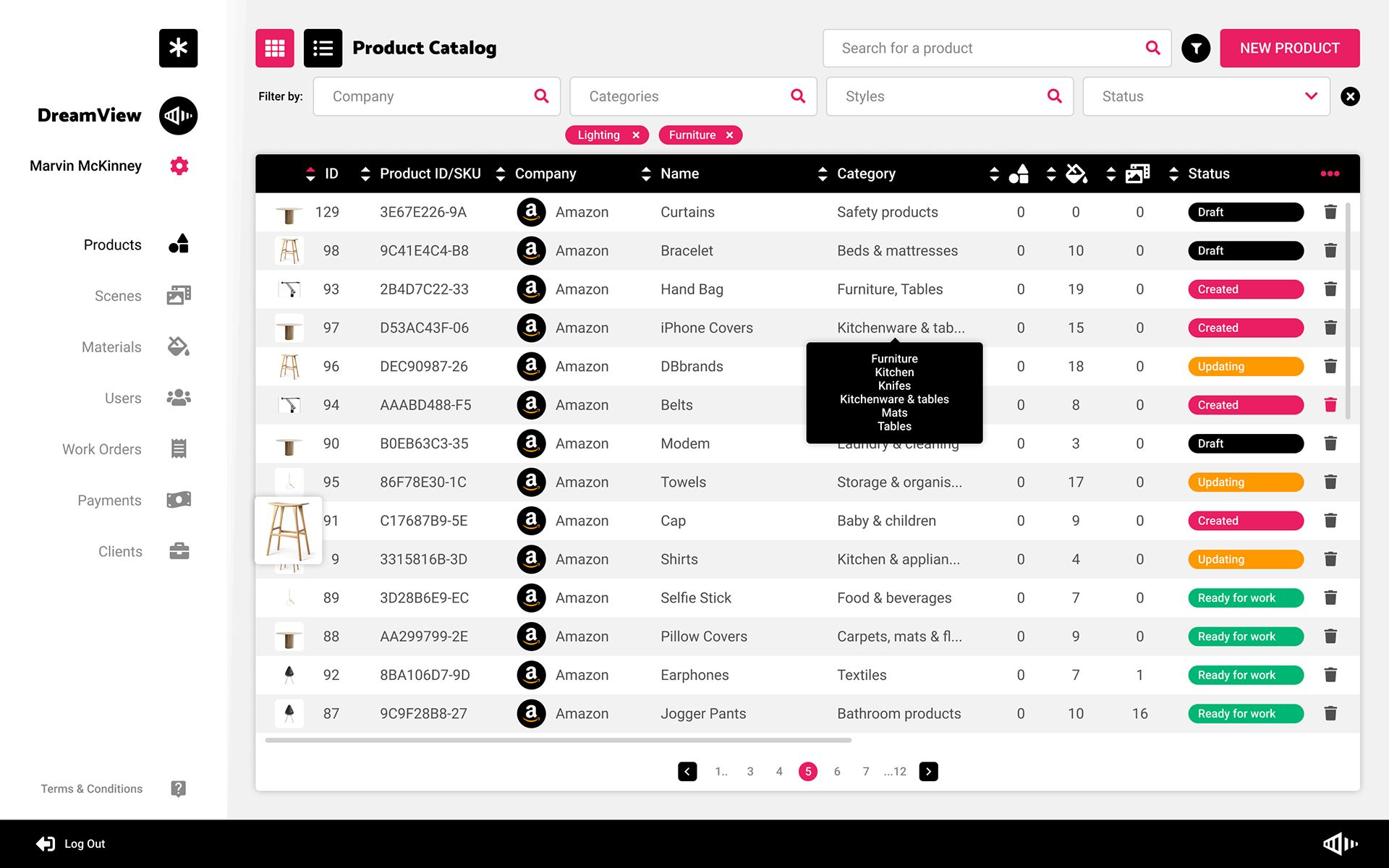Clear all filters with X button
1389x868 pixels.
pyautogui.click(x=1350, y=96)
